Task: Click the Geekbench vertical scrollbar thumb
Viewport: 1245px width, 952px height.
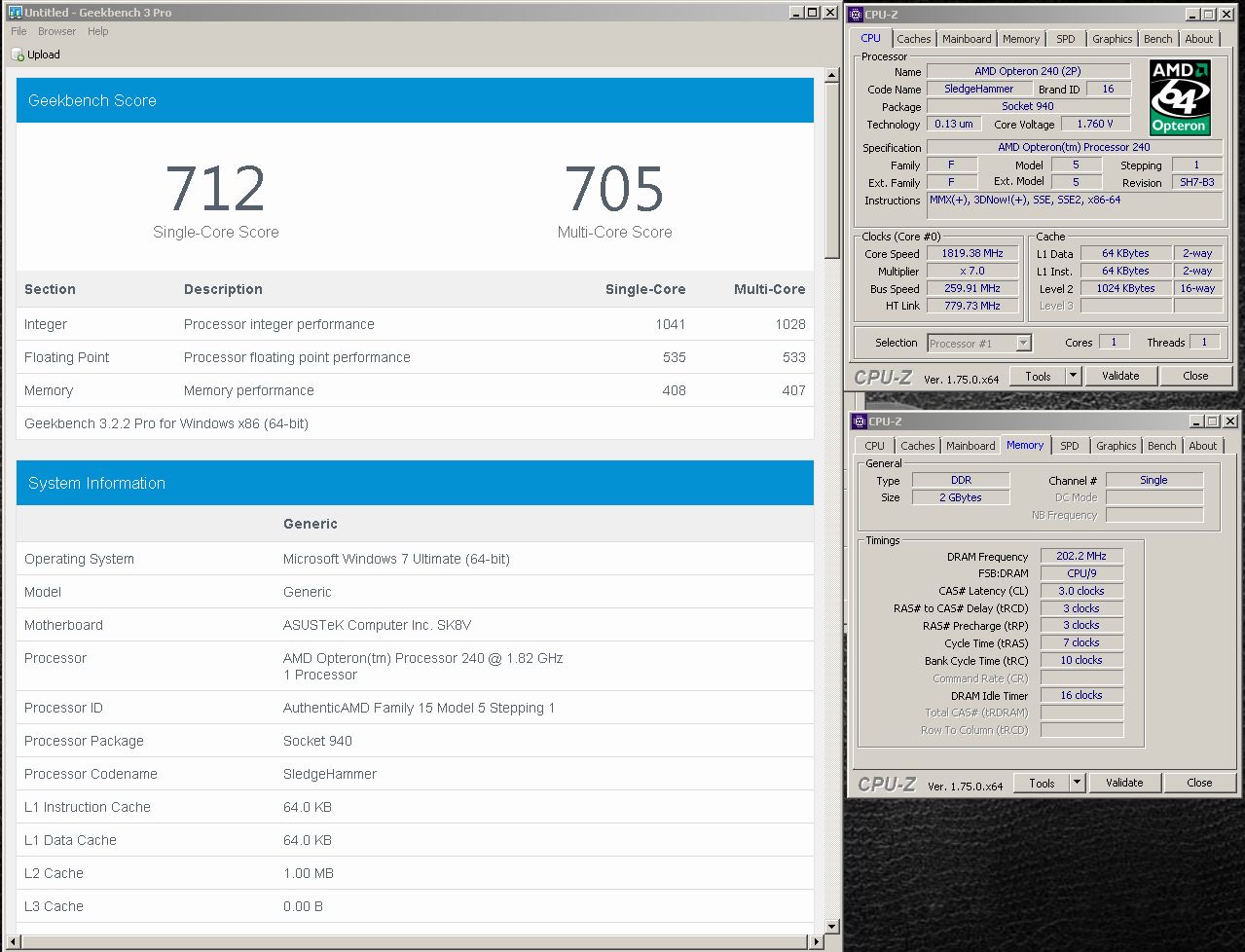Action: click(831, 171)
